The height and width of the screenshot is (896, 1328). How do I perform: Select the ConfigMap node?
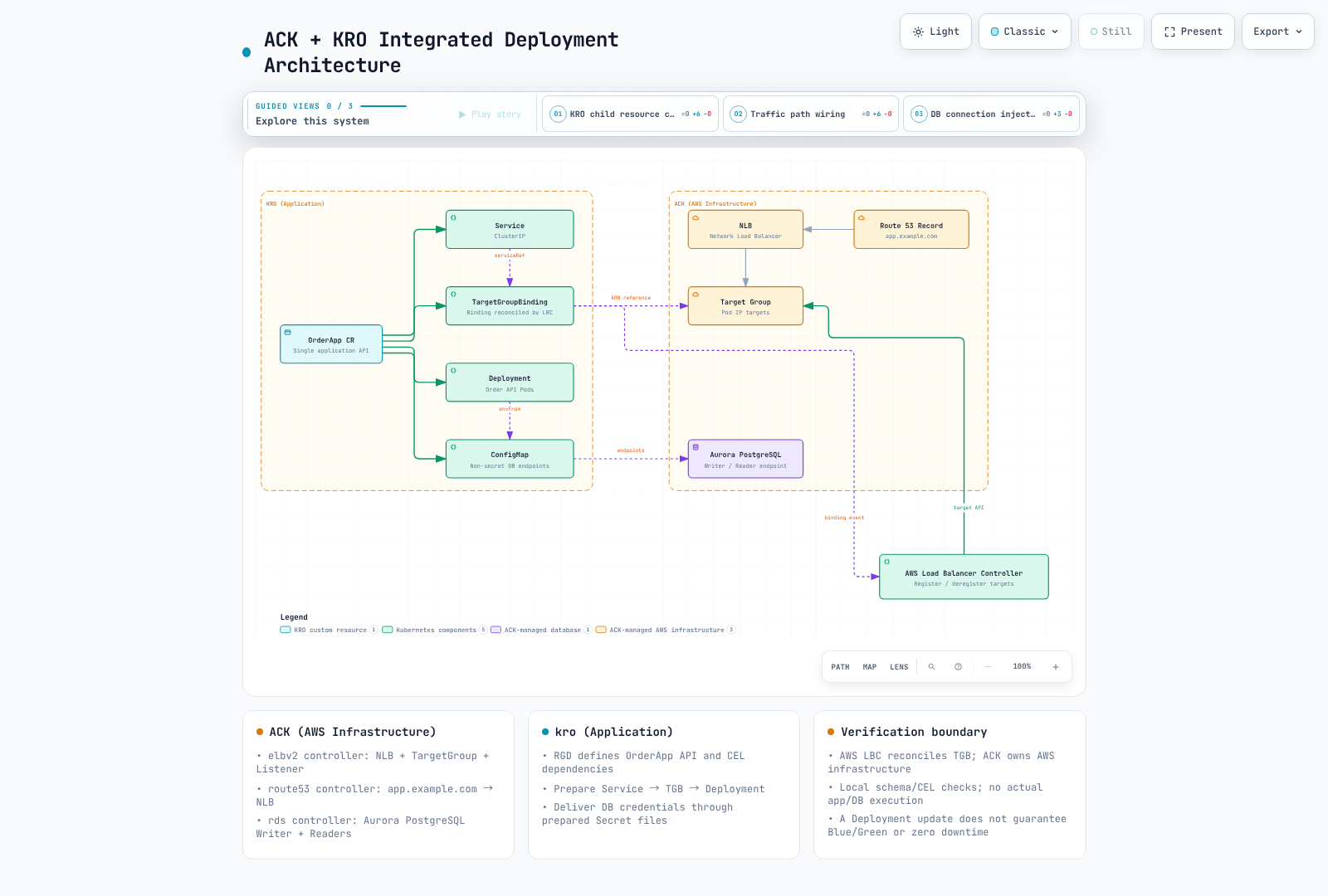pyautogui.click(x=510, y=459)
